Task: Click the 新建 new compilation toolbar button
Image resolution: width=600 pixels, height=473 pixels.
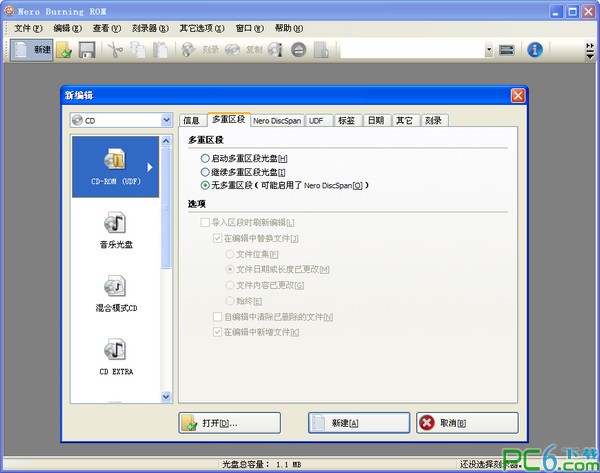Action: click(x=32, y=50)
